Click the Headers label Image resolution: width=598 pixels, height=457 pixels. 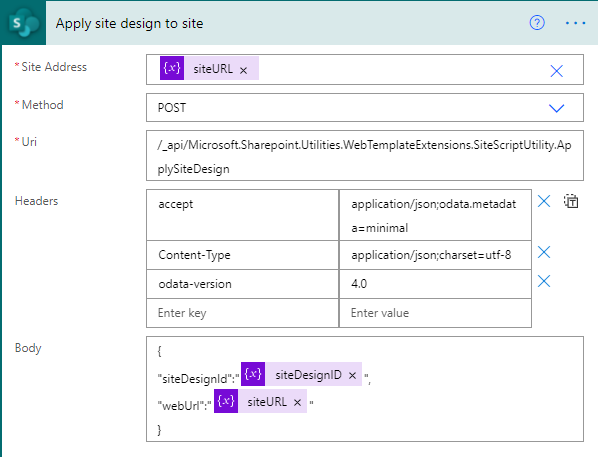(37, 201)
